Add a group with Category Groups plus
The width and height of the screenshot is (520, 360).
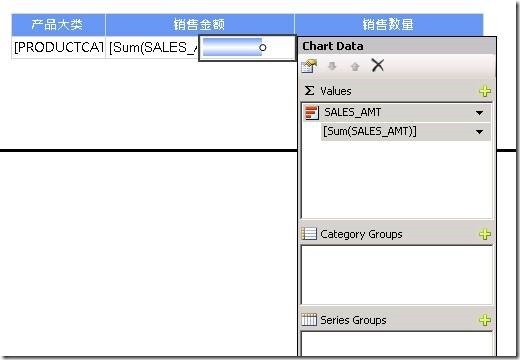point(485,234)
